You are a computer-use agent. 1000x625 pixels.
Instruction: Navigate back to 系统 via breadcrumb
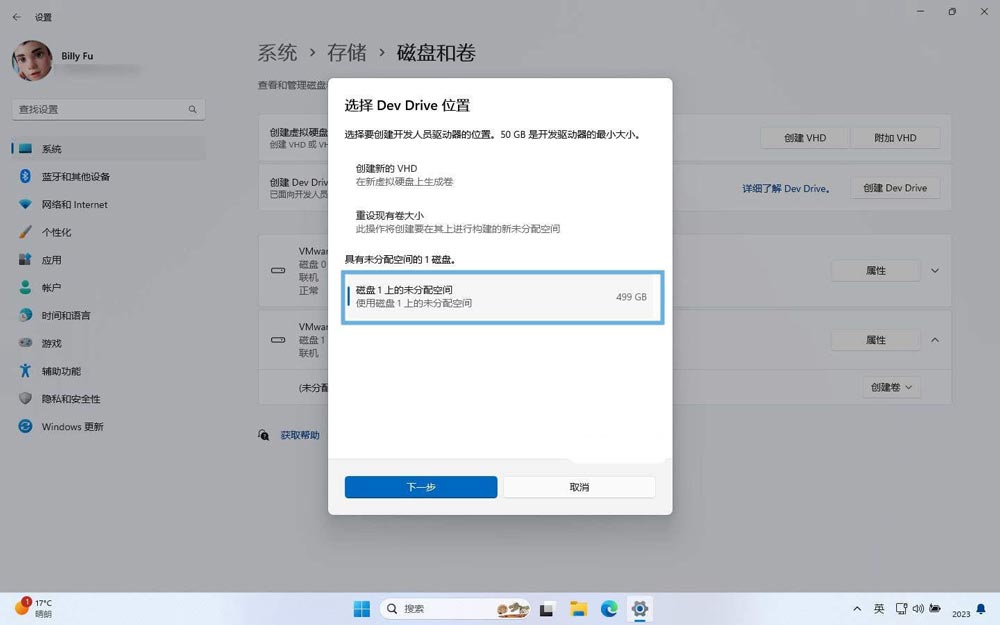[278, 53]
